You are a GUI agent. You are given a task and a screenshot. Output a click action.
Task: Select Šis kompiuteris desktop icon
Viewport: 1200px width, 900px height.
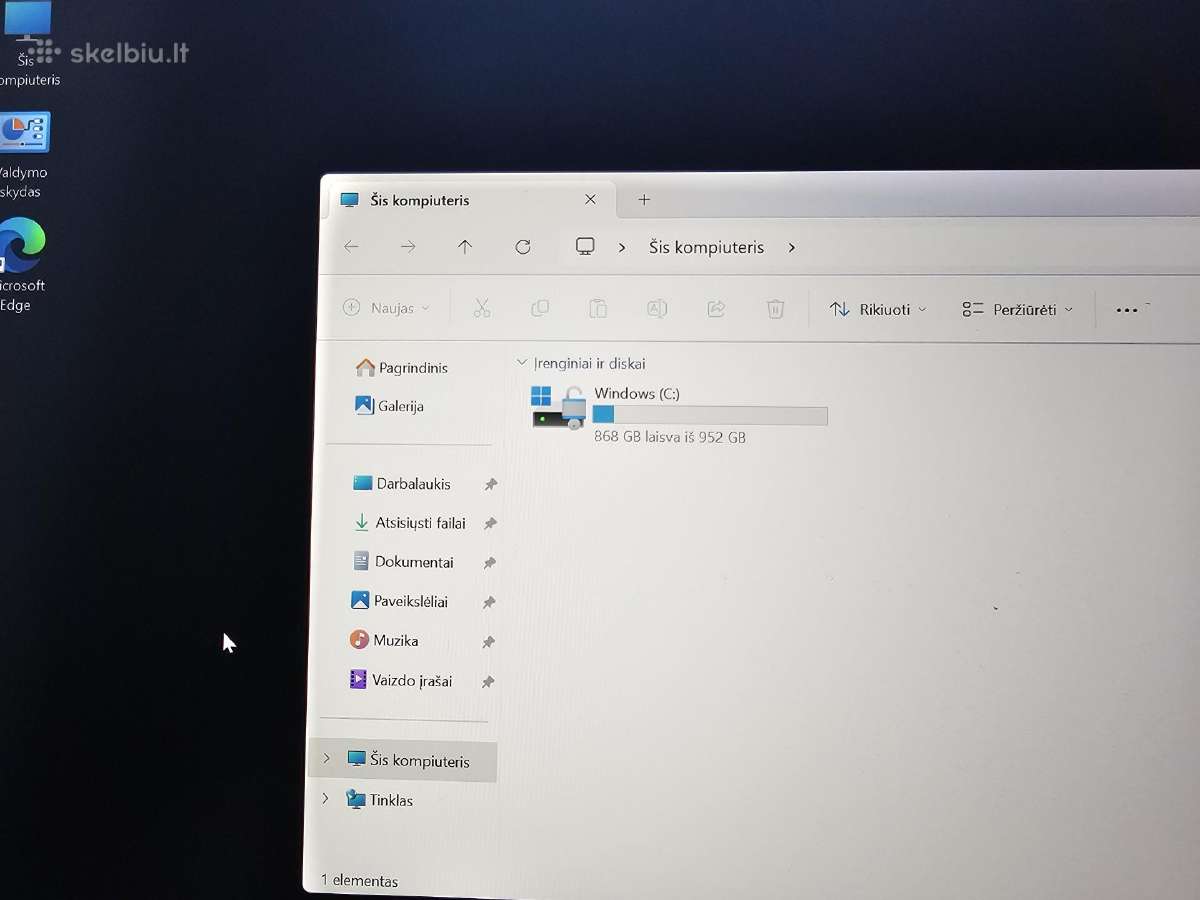tap(30, 44)
